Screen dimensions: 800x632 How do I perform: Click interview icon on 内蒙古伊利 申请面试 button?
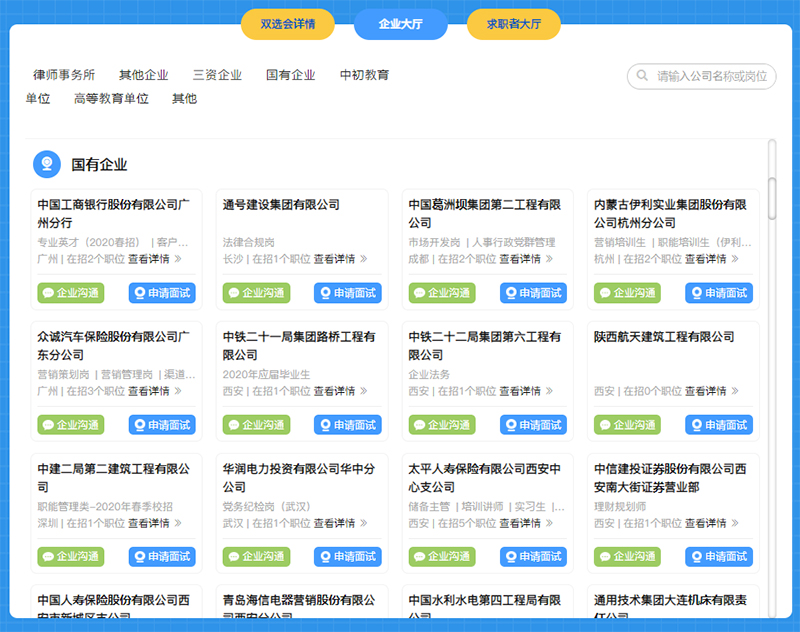(x=695, y=293)
